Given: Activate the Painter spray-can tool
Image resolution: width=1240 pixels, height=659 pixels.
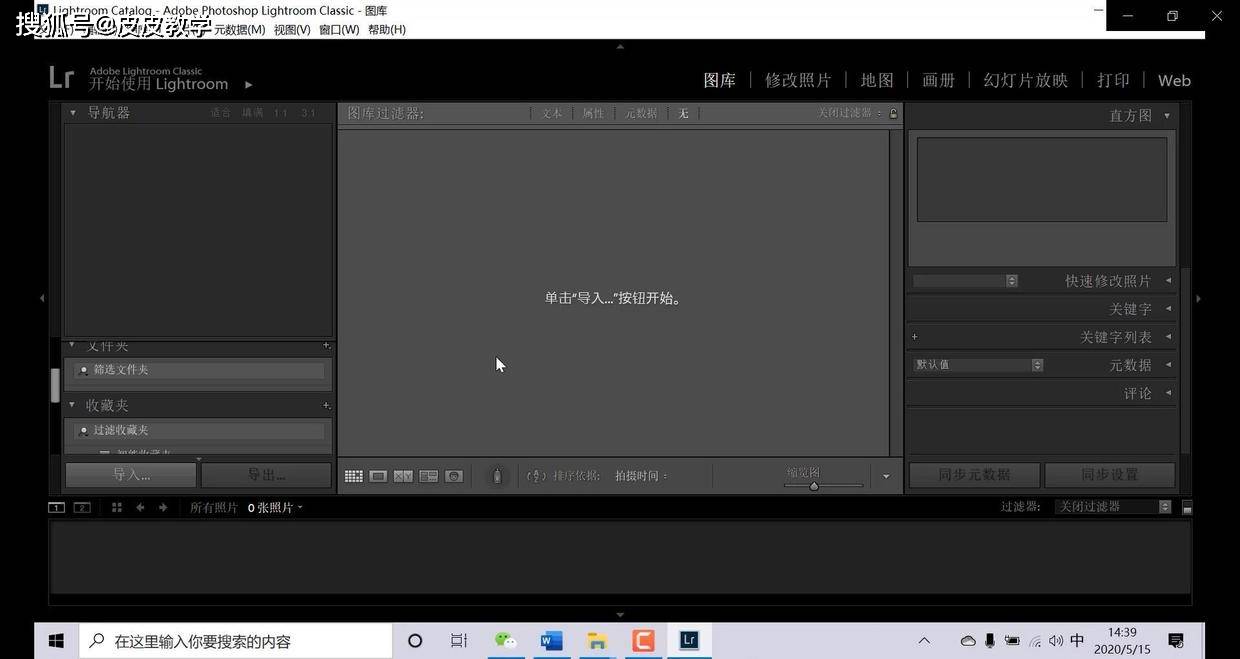Looking at the screenshot, I should 496,475.
